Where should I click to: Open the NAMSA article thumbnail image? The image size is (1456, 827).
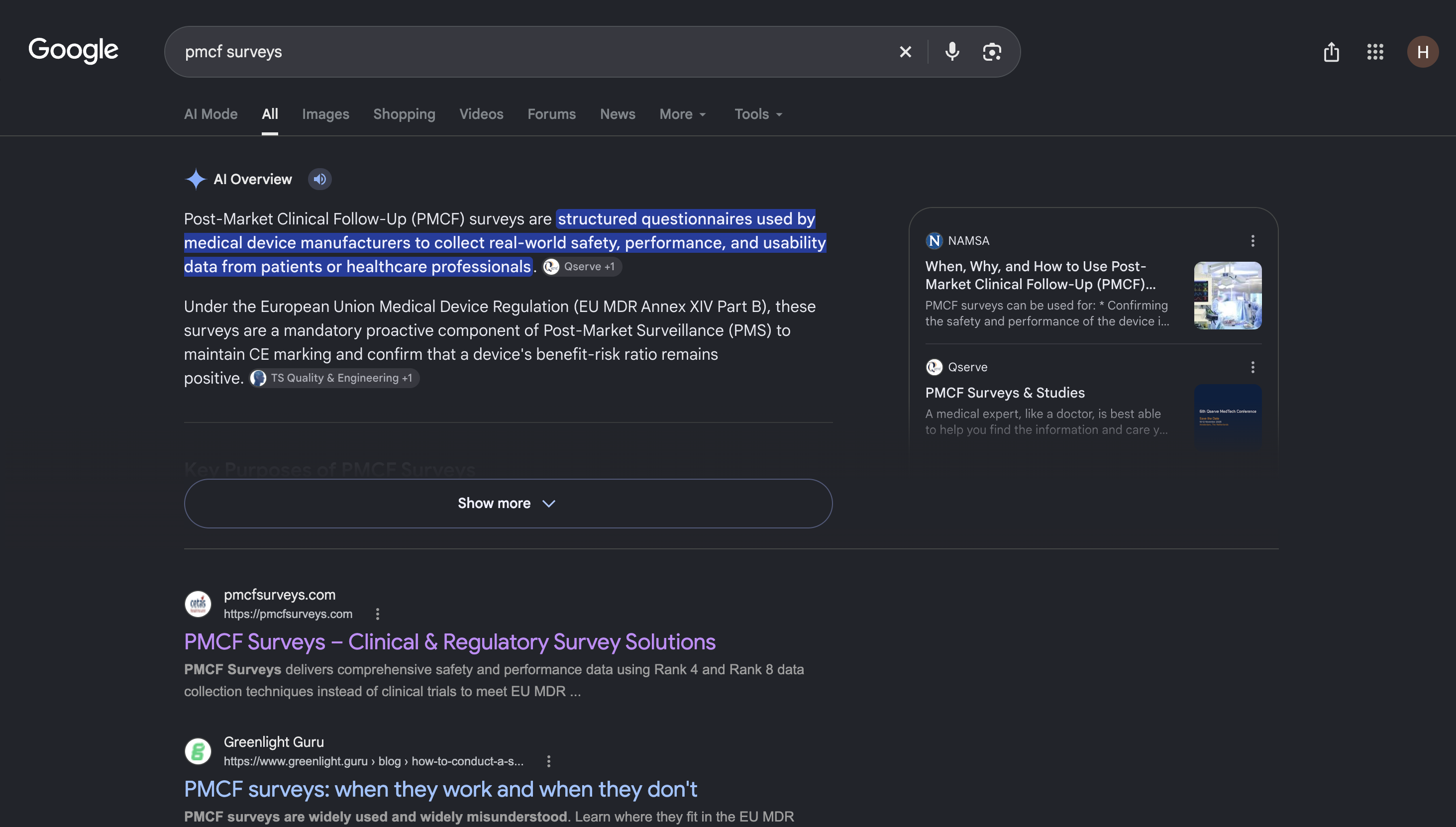pyautogui.click(x=1227, y=296)
